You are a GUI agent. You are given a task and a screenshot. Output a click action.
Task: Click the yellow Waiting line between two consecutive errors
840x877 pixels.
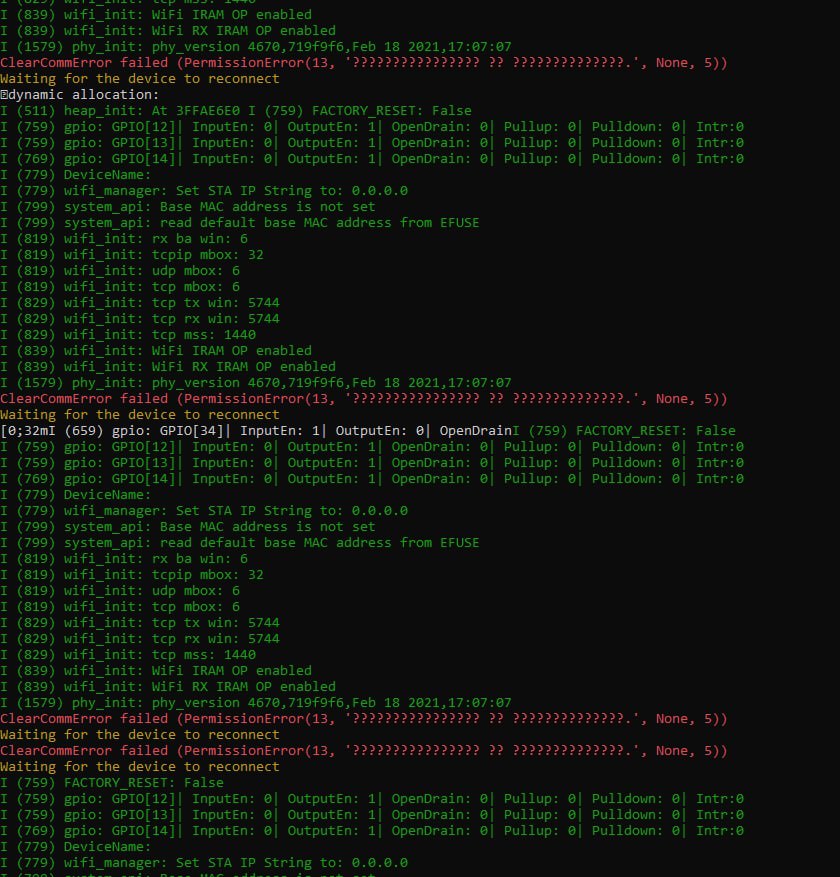(x=140, y=735)
